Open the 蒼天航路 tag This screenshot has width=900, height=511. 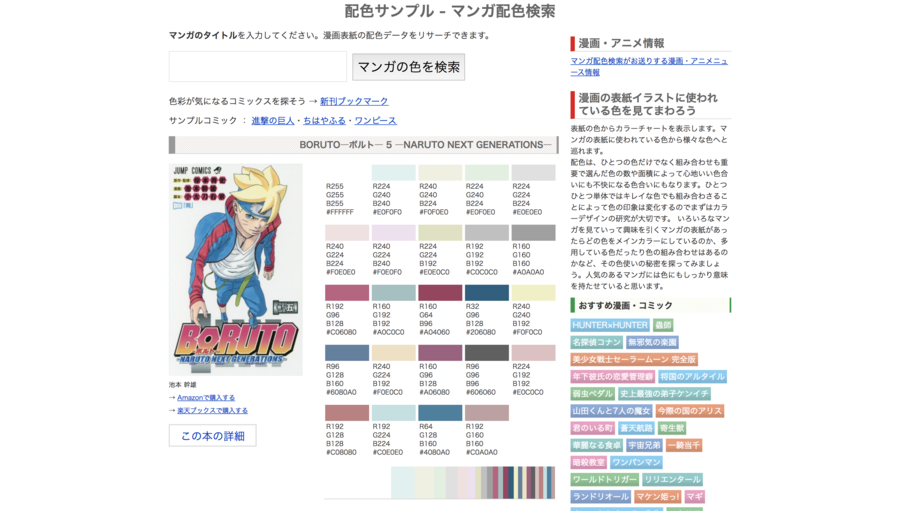[x=636, y=428]
